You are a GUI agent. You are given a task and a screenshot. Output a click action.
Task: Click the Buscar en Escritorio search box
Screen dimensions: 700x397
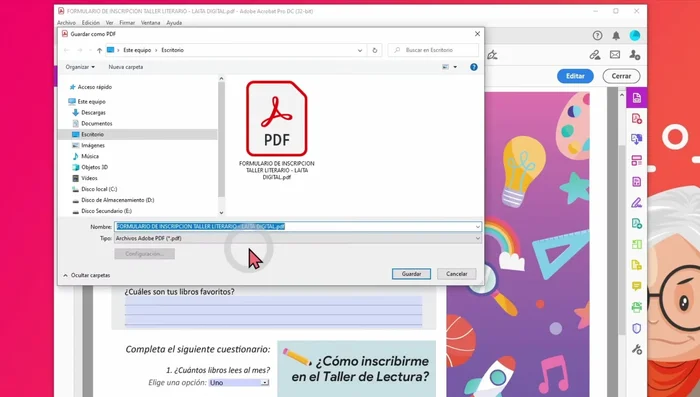(x=433, y=50)
